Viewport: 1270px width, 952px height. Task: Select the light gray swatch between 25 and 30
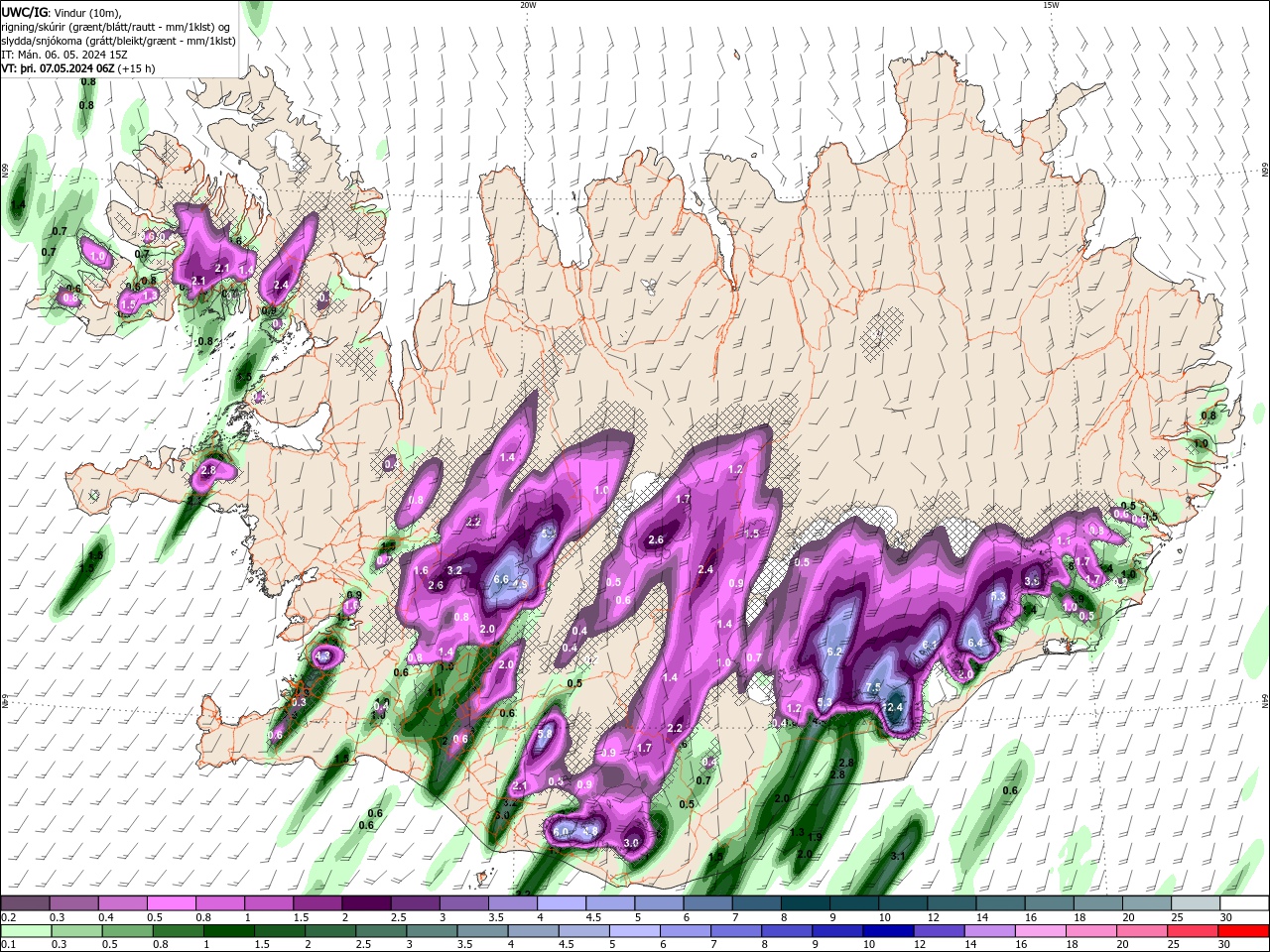pos(1195,903)
